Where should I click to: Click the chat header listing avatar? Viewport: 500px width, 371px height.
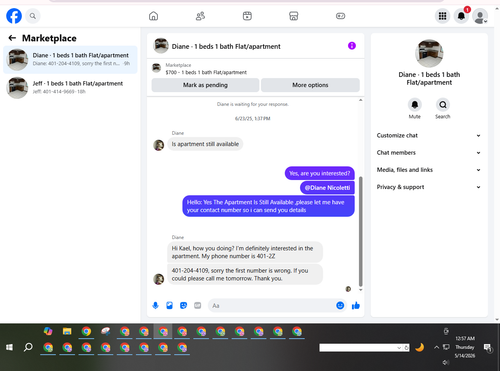161,46
